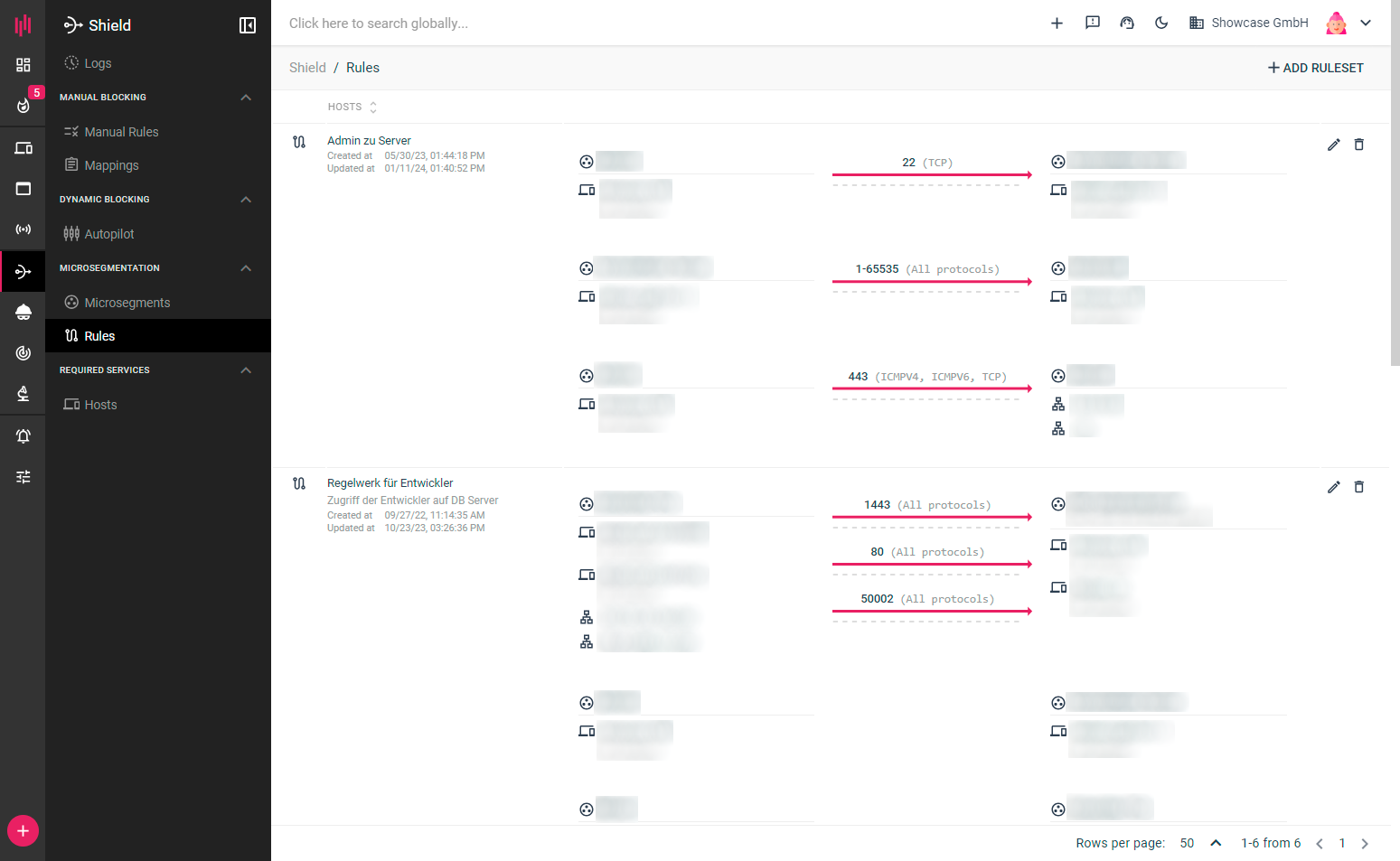Open the support headset icon
Viewport: 1400px width, 861px height.
(x=1126, y=23)
